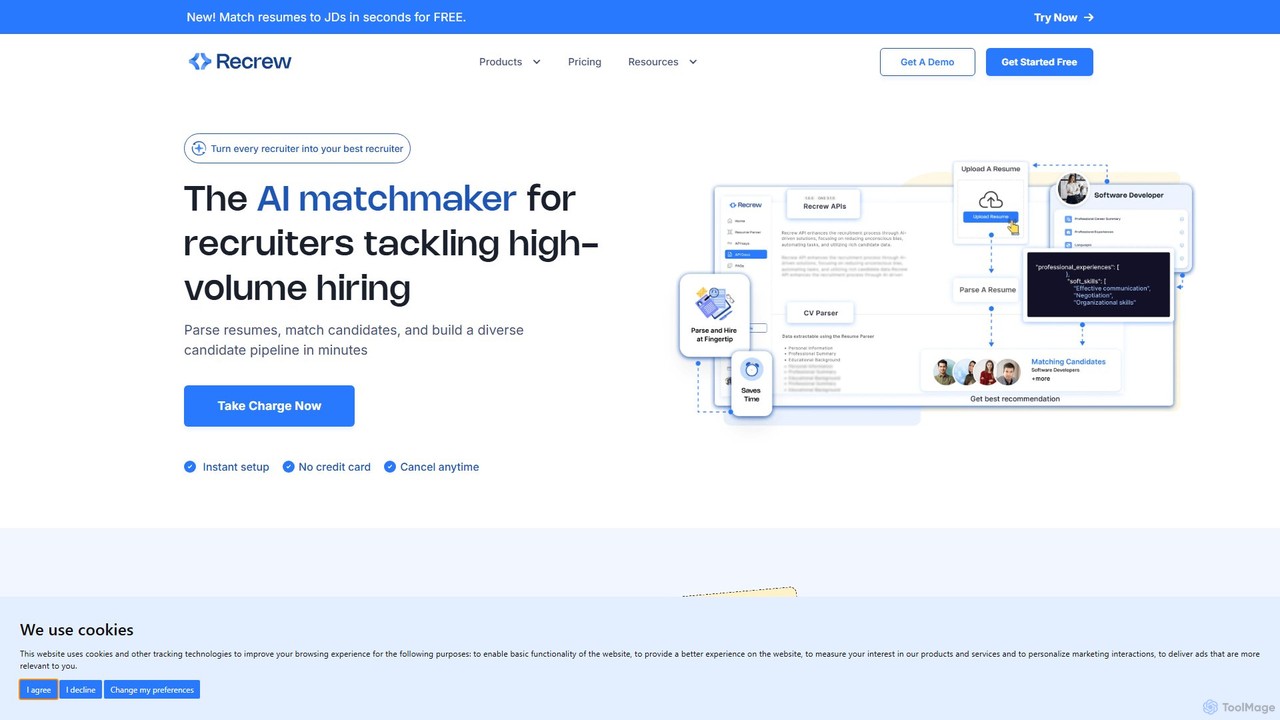1280x720 pixels.
Task: Click the cloud upload icon in the Upload A Resume card
Action: coord(991,200)
